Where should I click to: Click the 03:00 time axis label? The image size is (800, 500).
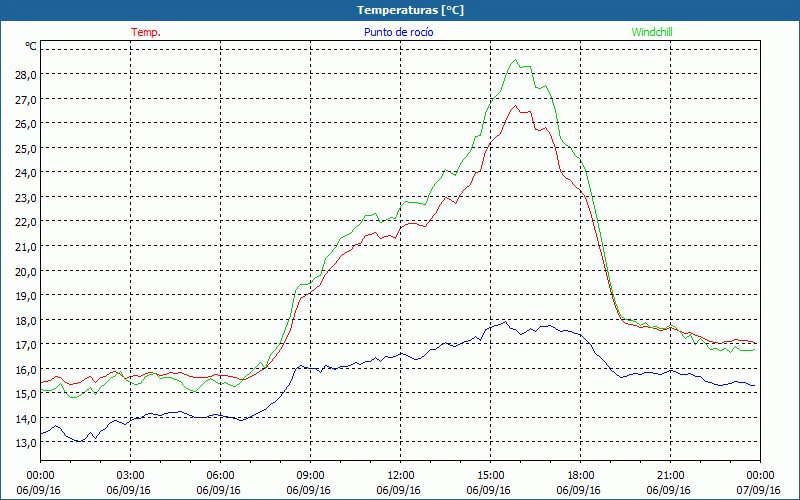131,476
